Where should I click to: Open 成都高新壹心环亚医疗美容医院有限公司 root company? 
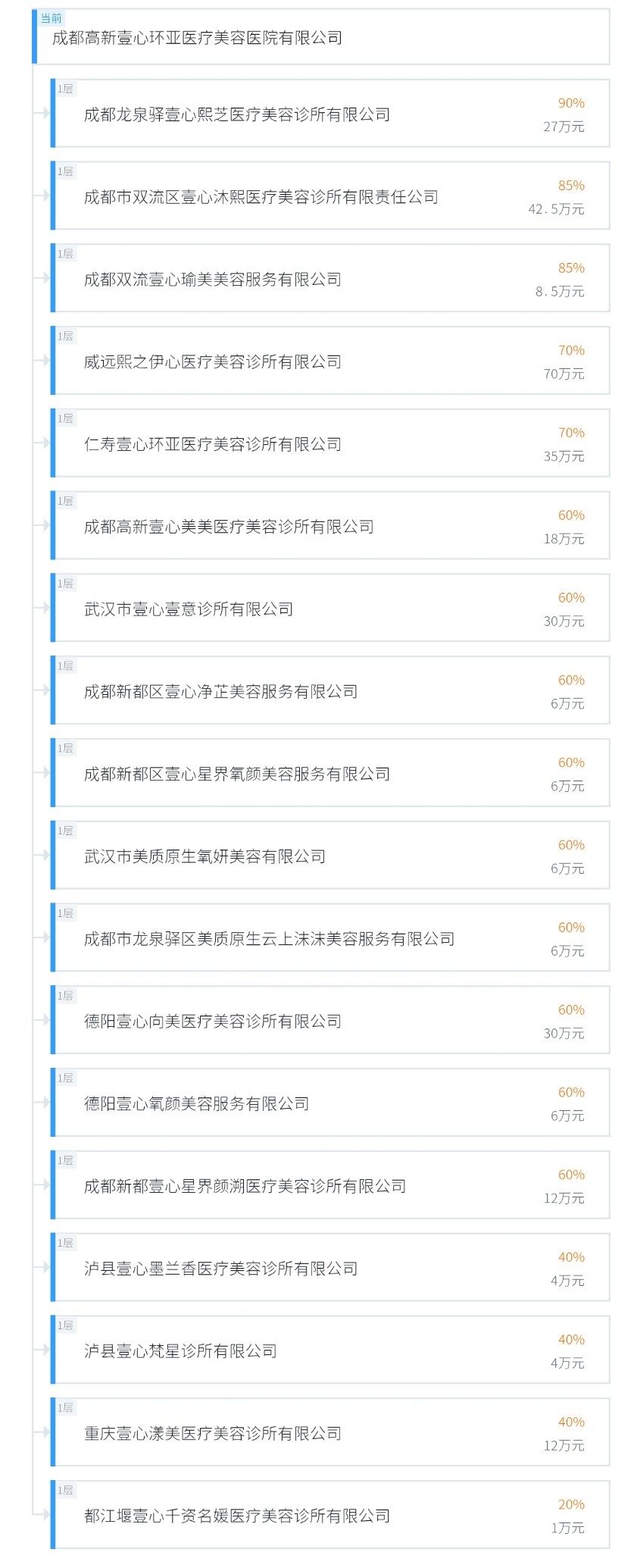click(x=197, y=38)
